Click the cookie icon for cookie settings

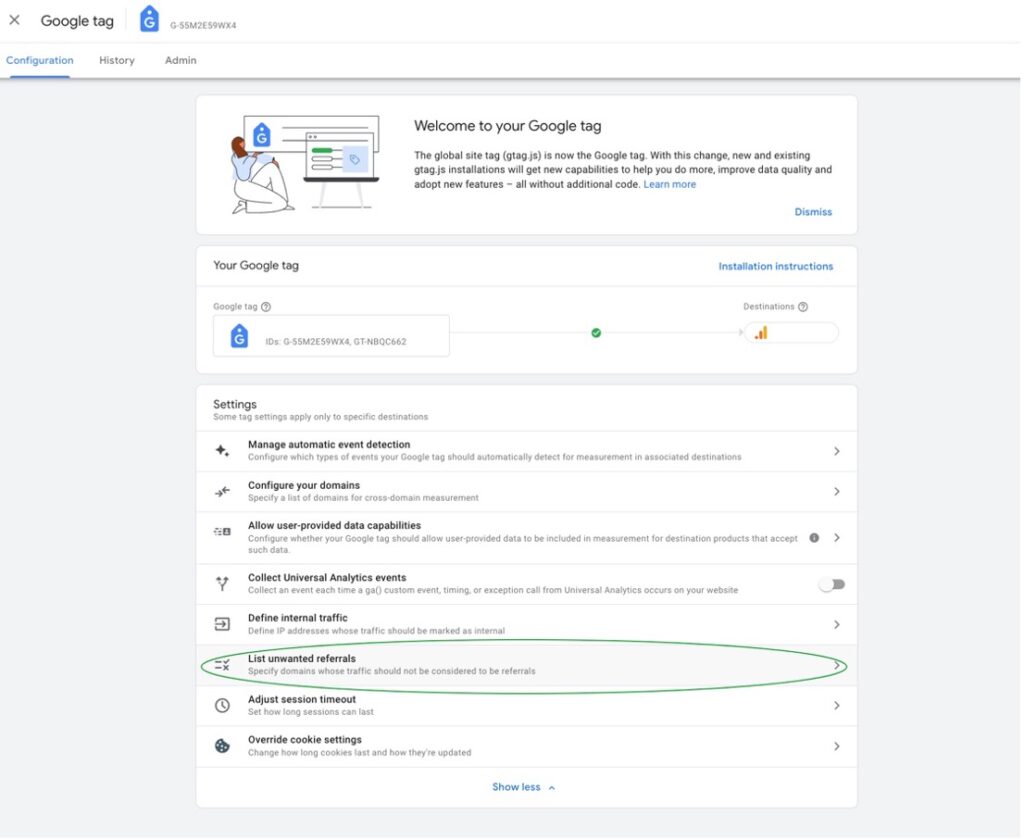click(222, 746)
